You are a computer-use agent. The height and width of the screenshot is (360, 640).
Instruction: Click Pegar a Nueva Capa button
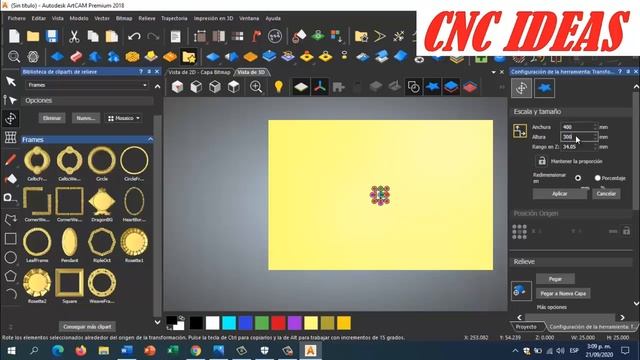coord(563,293)
